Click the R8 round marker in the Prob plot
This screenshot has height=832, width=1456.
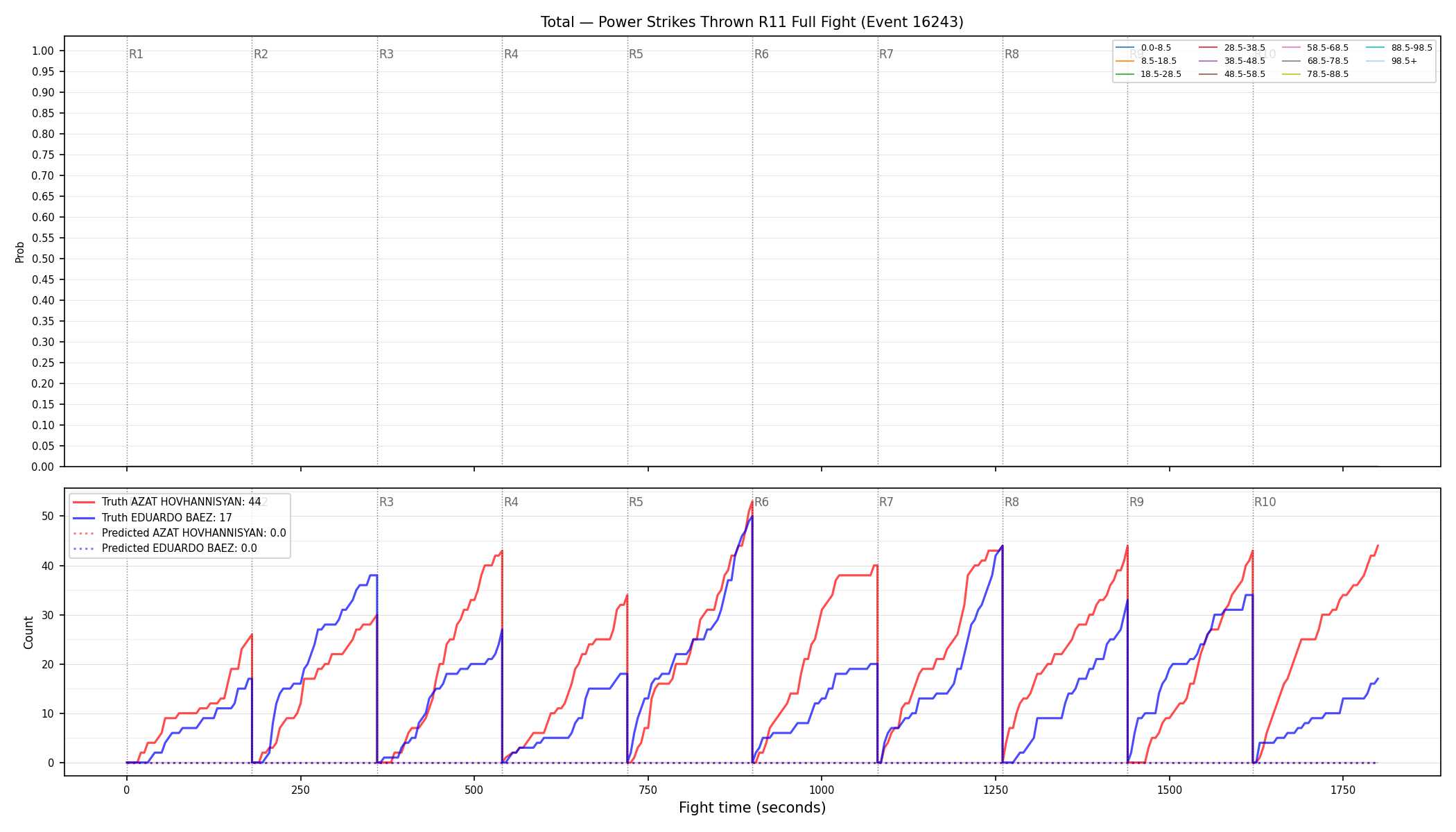[x=1012, y=54]
